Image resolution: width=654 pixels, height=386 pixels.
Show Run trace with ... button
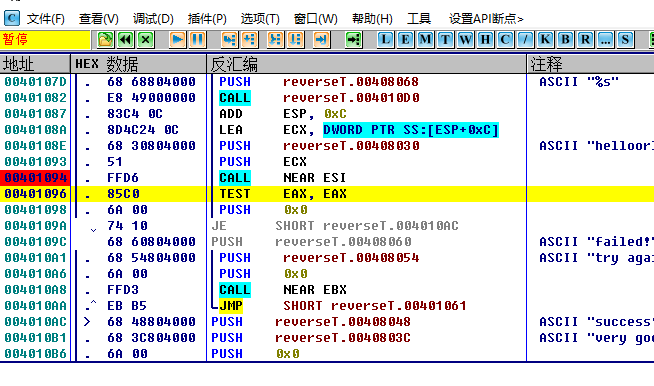pos(605,40)
